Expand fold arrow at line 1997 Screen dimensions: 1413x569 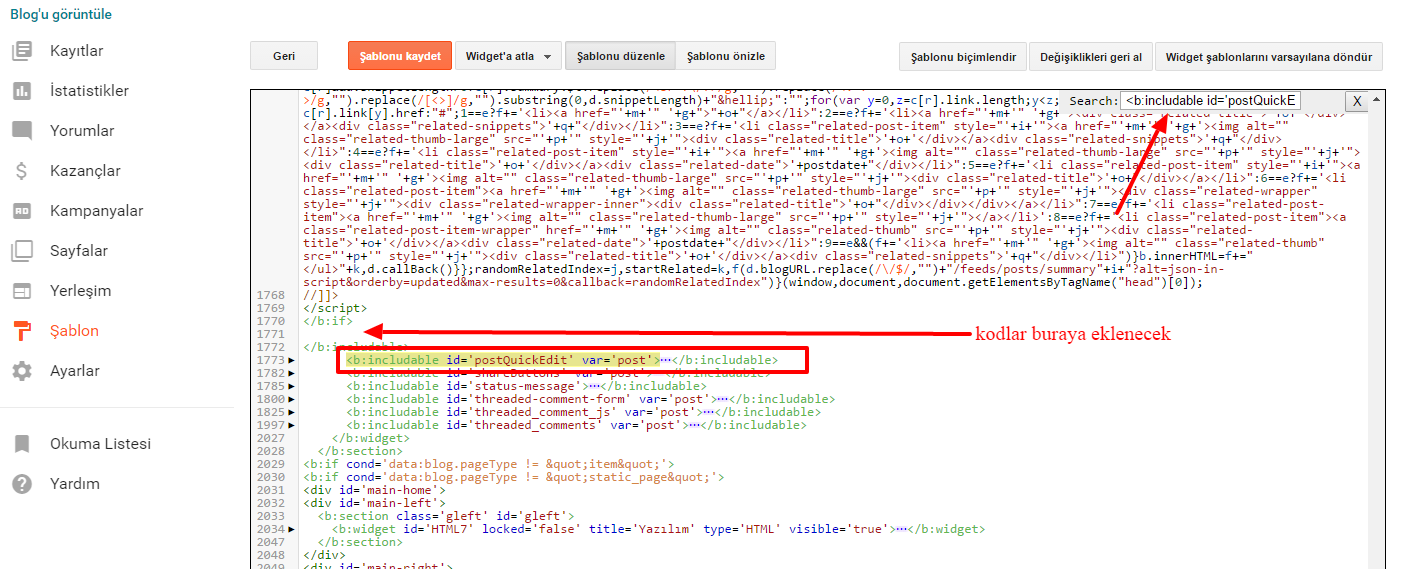[292, 425]
